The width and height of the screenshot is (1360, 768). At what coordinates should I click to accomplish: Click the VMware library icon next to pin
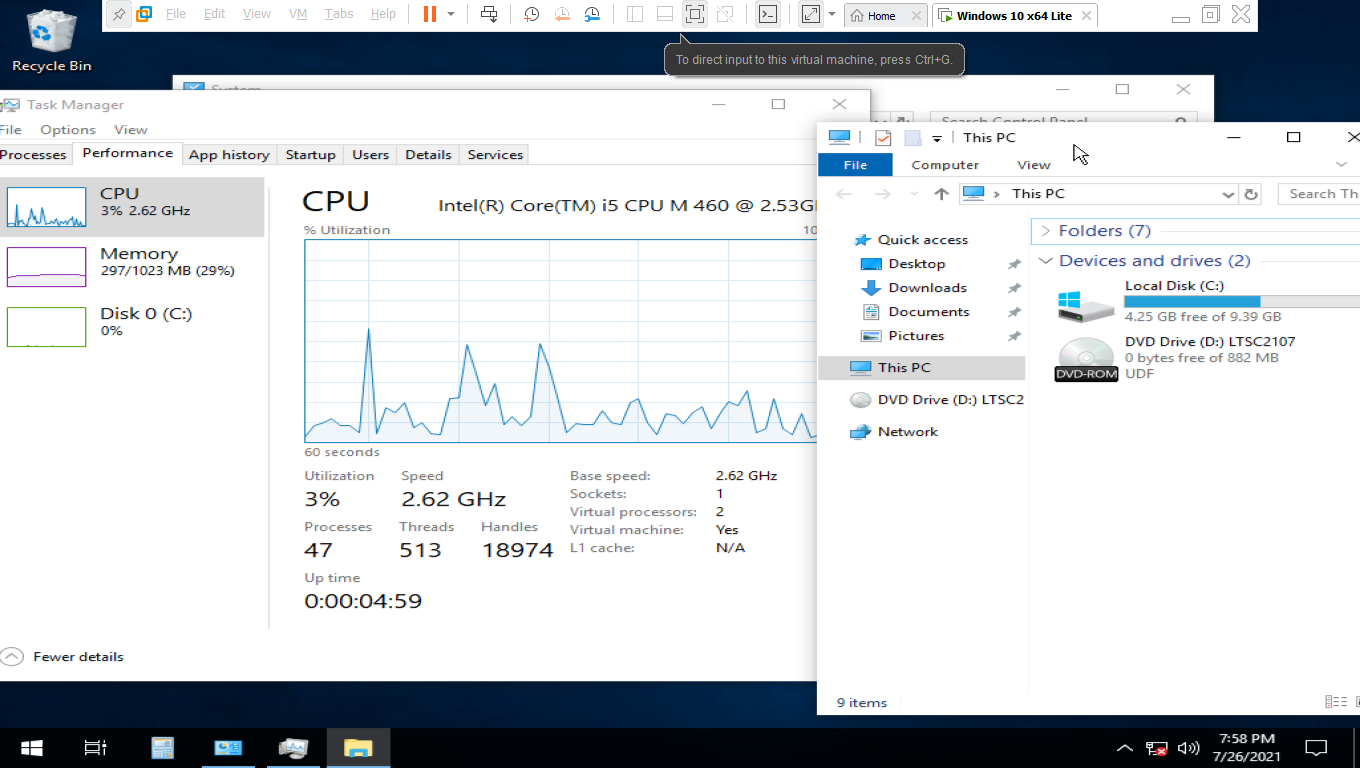pyautogui.click(x=144, y=14)
